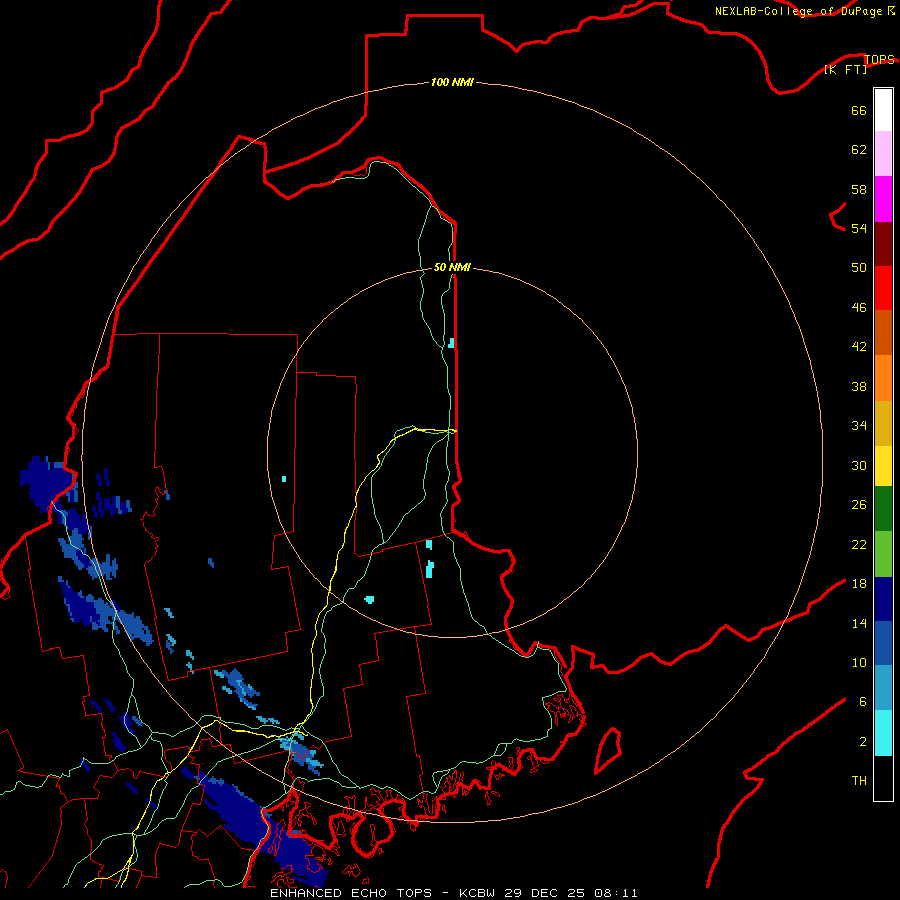Click the light blue 6-10 legend swatch
The image size is (900, 900).
(x=883, y=688)
